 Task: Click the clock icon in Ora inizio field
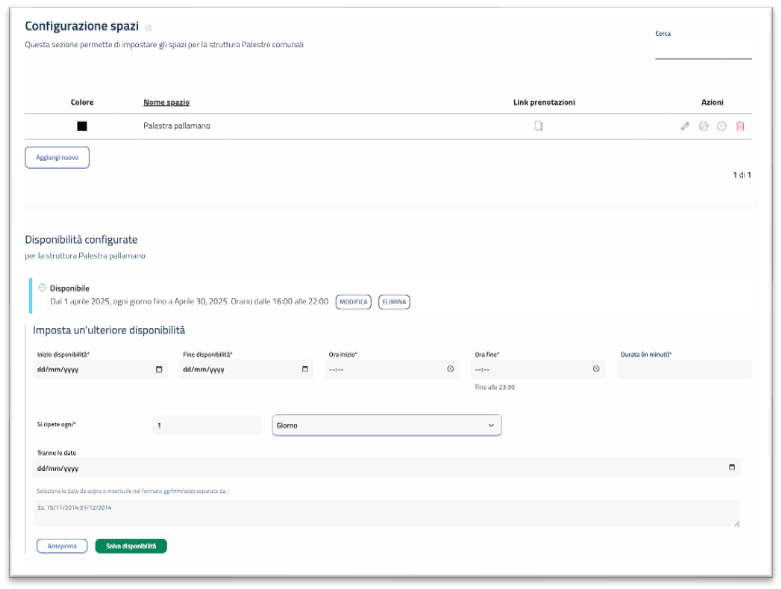(450, 369)
